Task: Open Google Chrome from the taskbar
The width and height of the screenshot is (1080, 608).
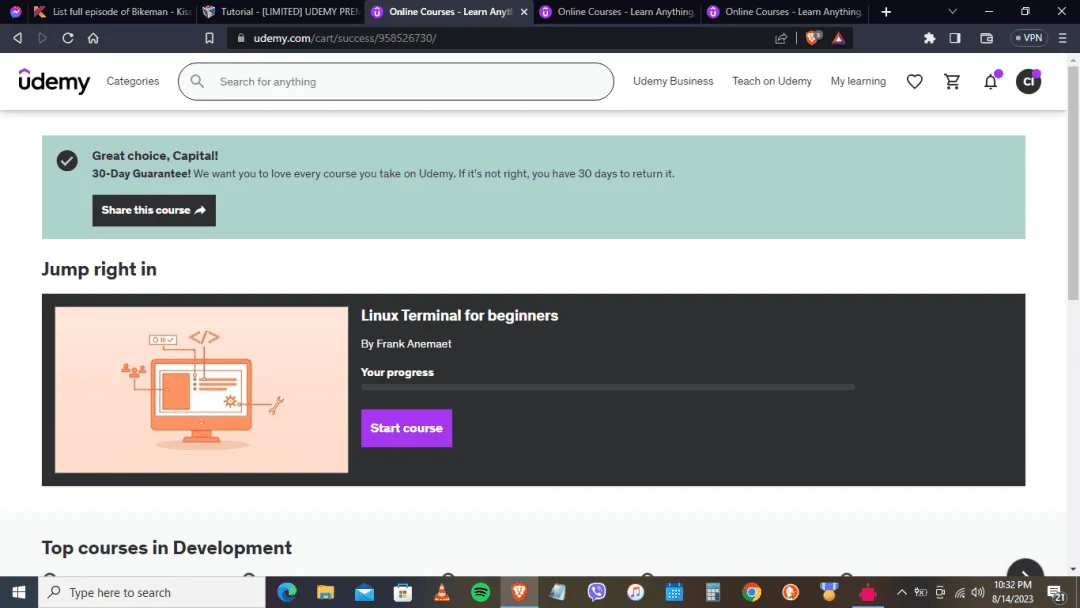Action: [x=751, y=592]
